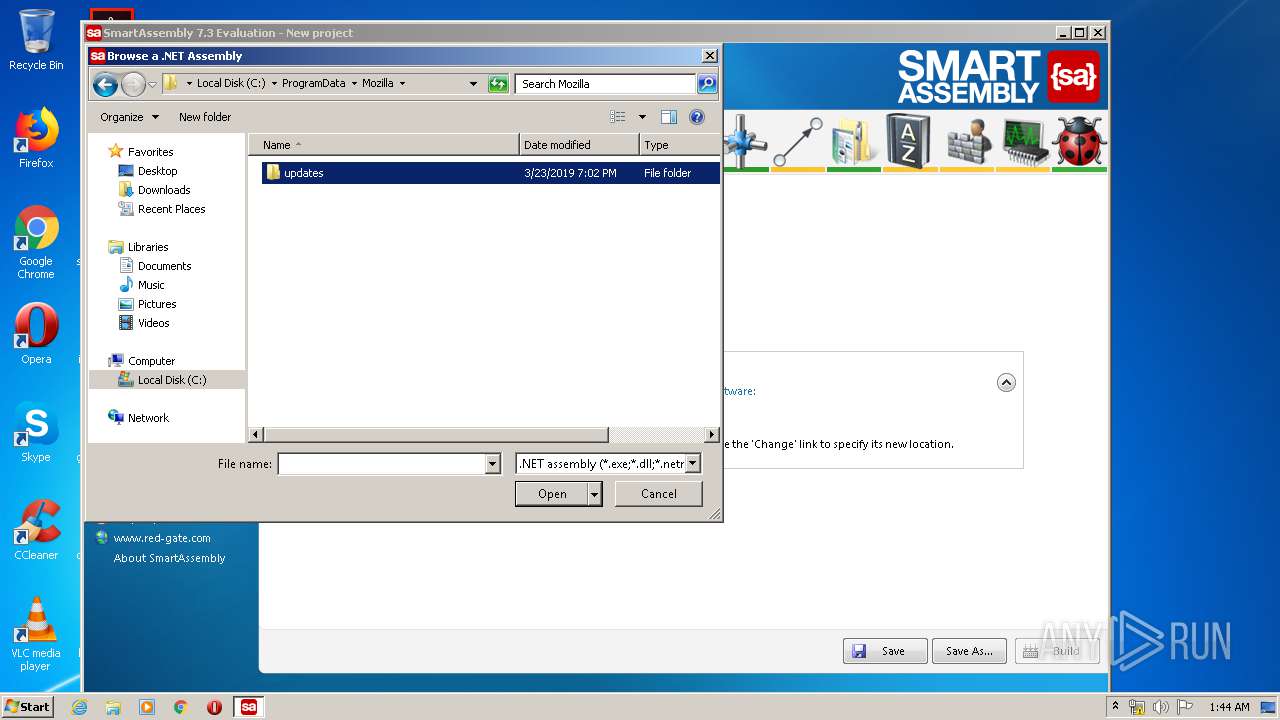Screen dimensions: 1280x720
Task: Click the ladybug error reporting icon
Action: point(1080,141)
